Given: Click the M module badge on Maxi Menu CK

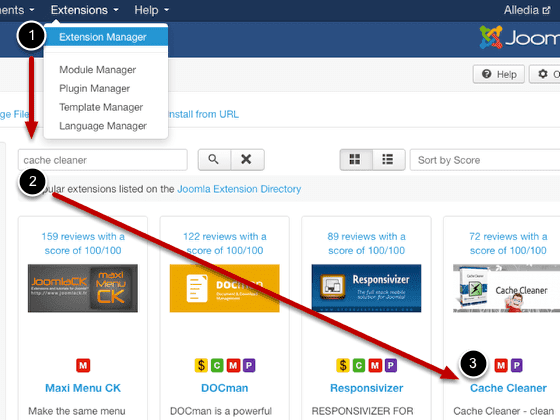Looking at the screenshot, I should pos(83,365).
